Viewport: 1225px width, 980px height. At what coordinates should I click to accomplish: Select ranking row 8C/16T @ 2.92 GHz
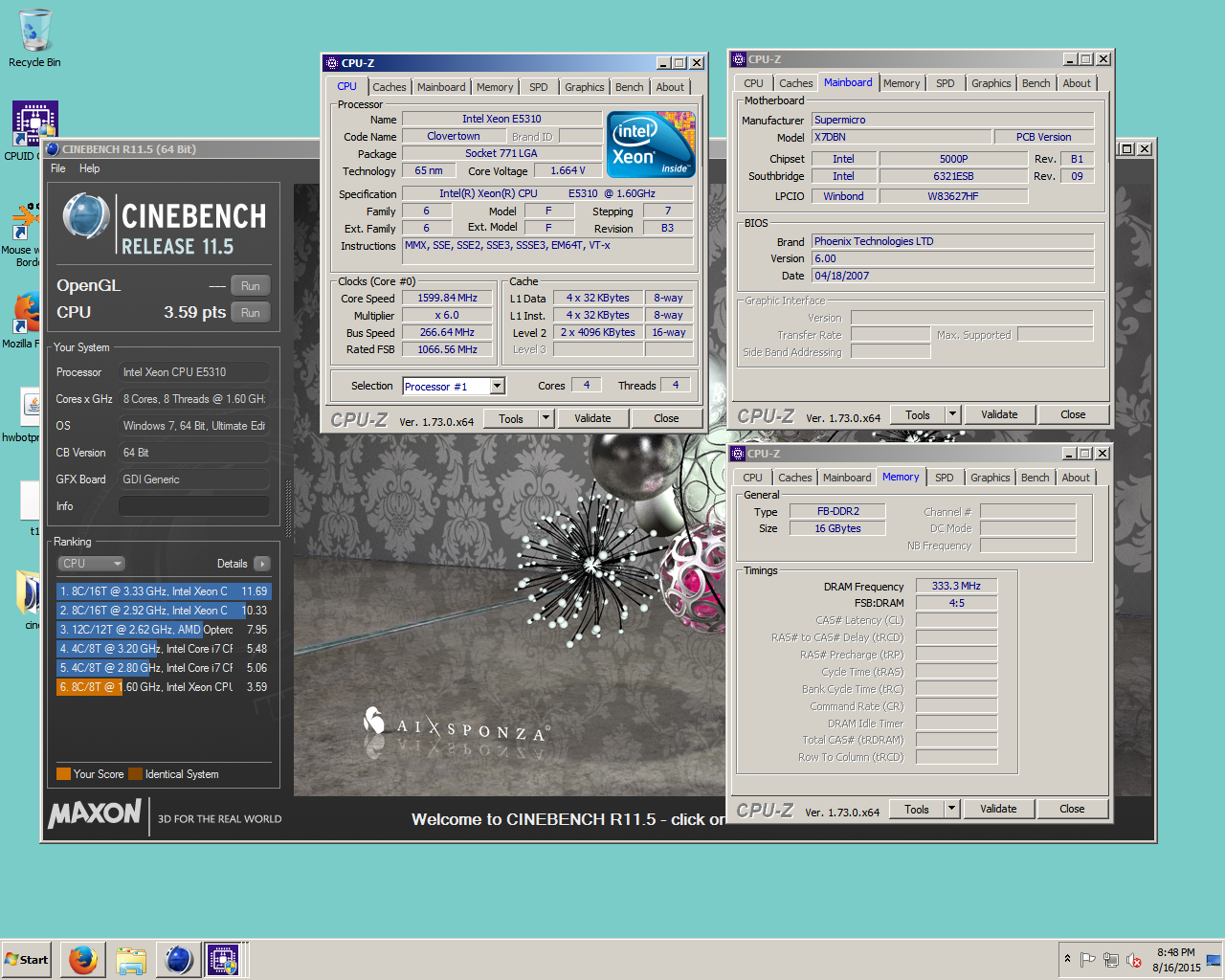(x=164, y=611)
